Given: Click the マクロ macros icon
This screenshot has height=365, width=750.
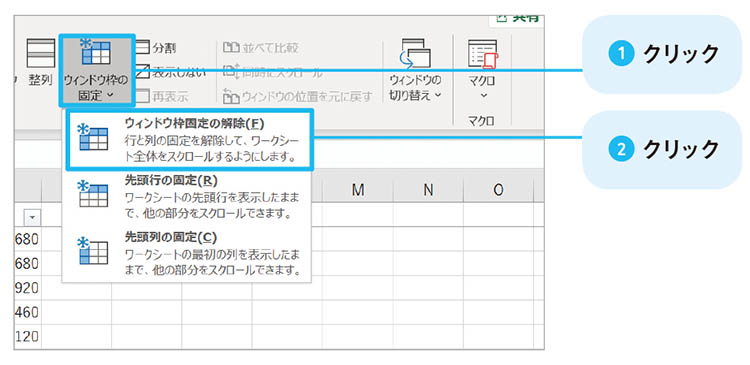Looking at the screenshot, I should coord(483,53).
